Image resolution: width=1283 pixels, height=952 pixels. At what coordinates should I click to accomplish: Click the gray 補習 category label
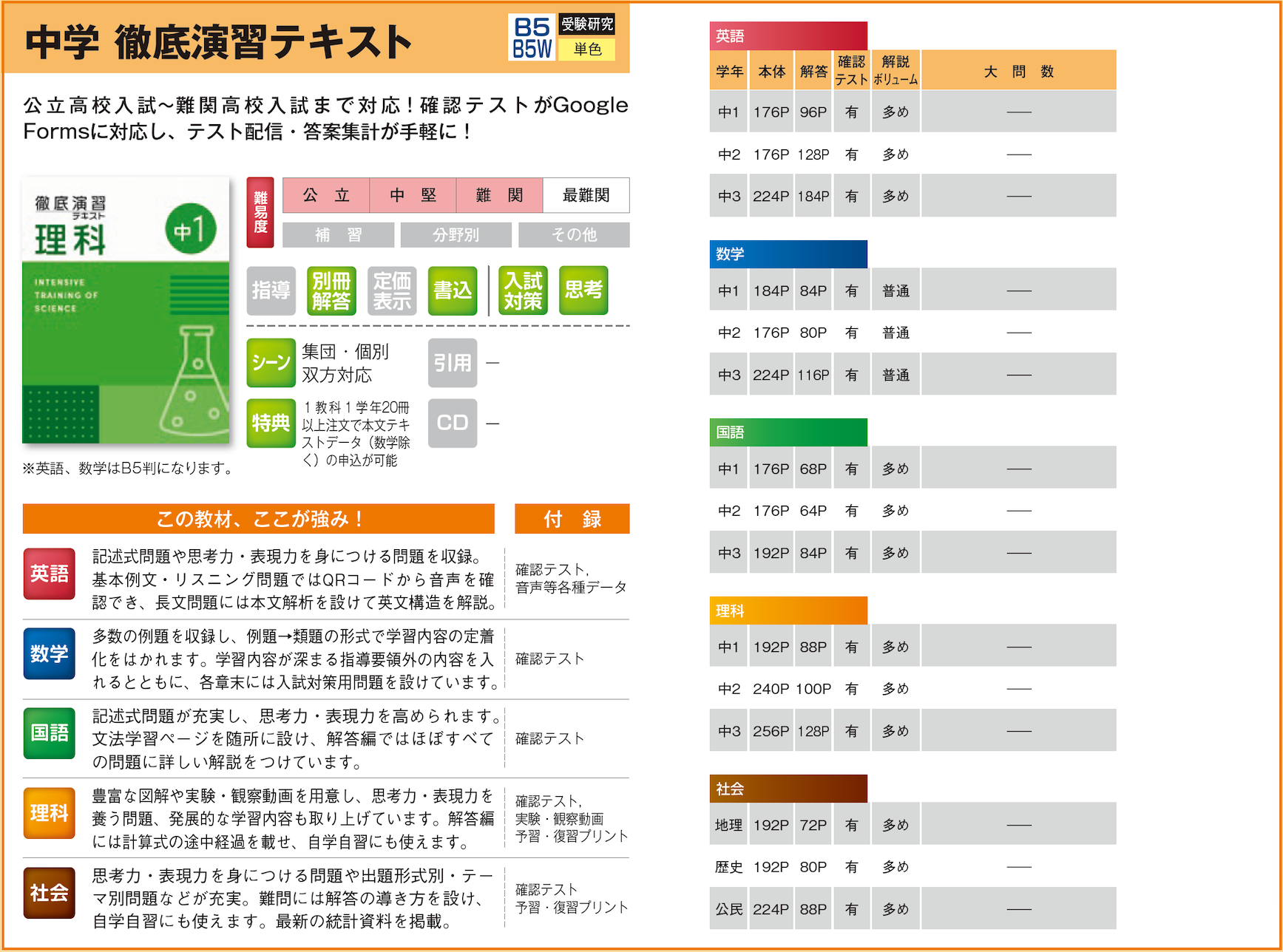(x=338, y=235)
